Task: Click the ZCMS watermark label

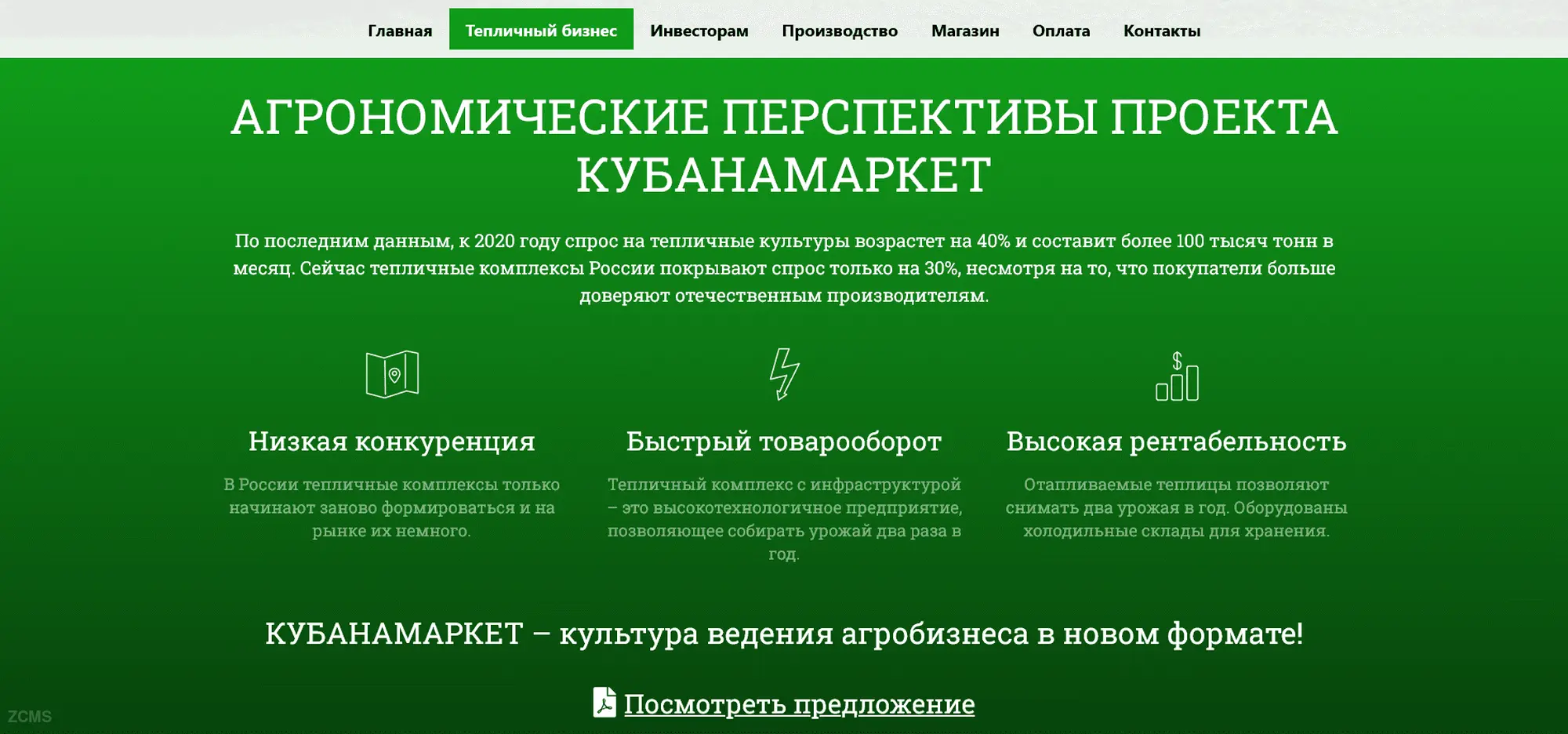Action: coord(30,717)
